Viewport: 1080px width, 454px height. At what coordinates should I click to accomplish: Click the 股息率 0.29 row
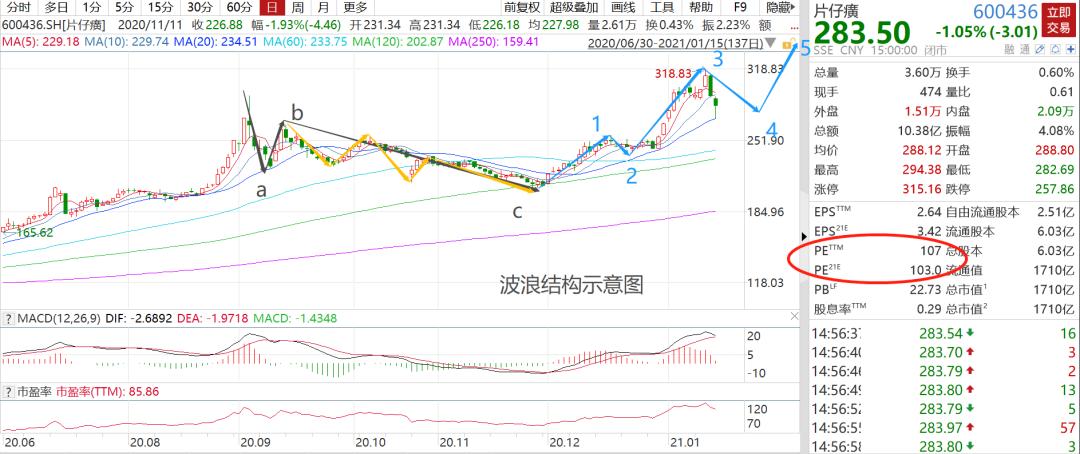click(x=878, y=309)
